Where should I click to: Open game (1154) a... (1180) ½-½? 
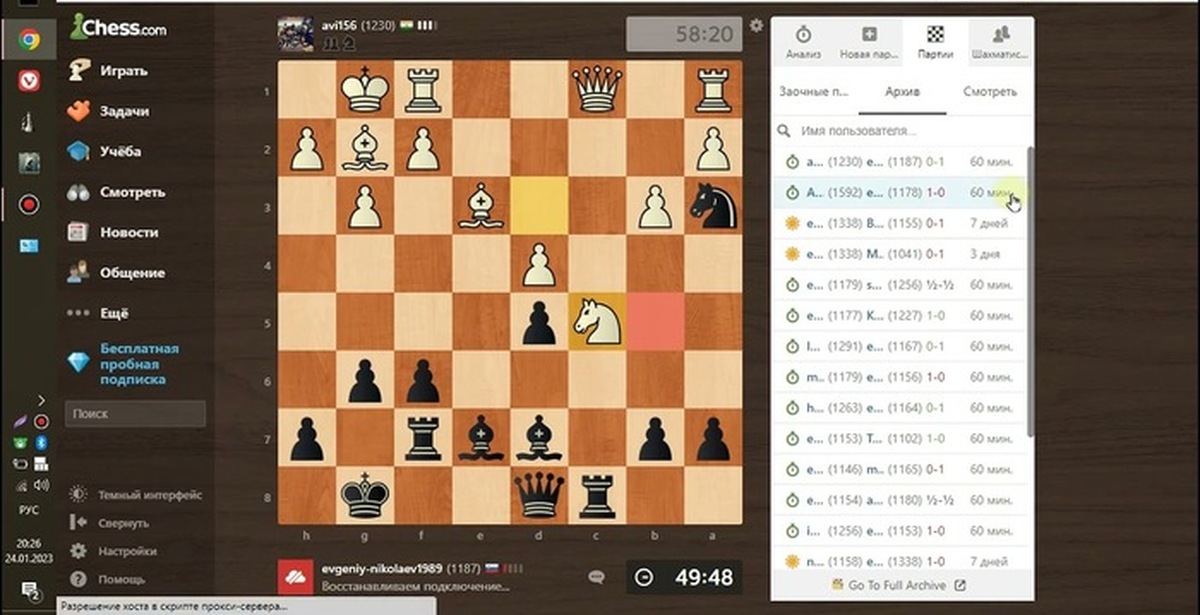coord(900,501)
